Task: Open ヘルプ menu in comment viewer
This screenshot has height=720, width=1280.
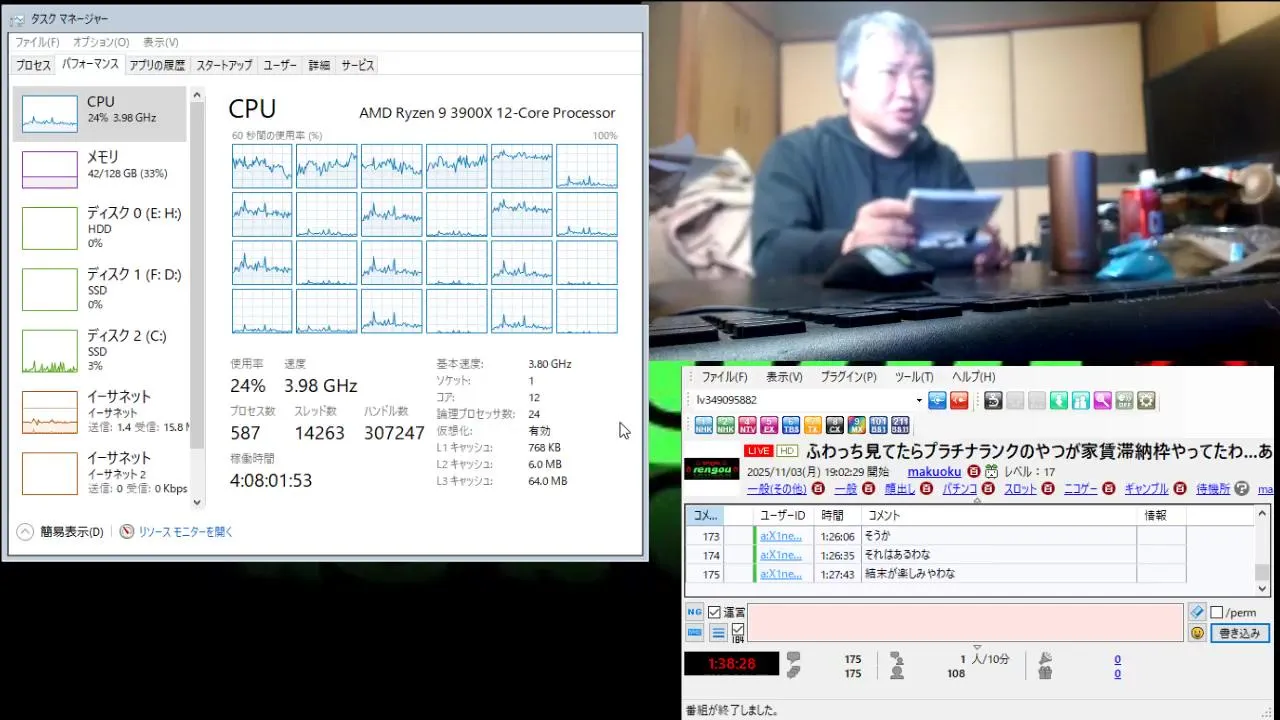Action: pos(973,377)
